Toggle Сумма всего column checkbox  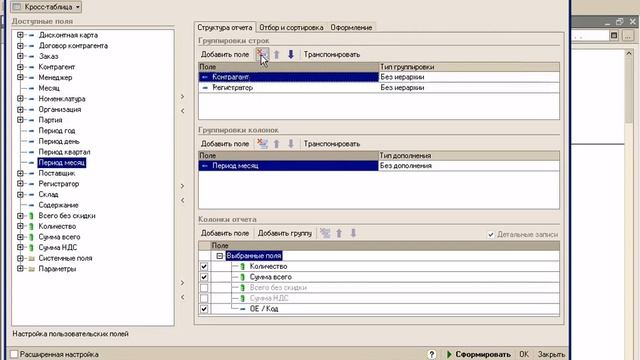point(204,277)
